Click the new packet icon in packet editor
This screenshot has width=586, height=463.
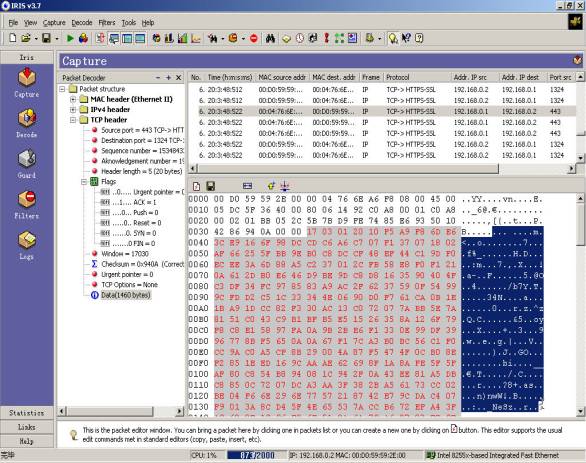point(197,186)
